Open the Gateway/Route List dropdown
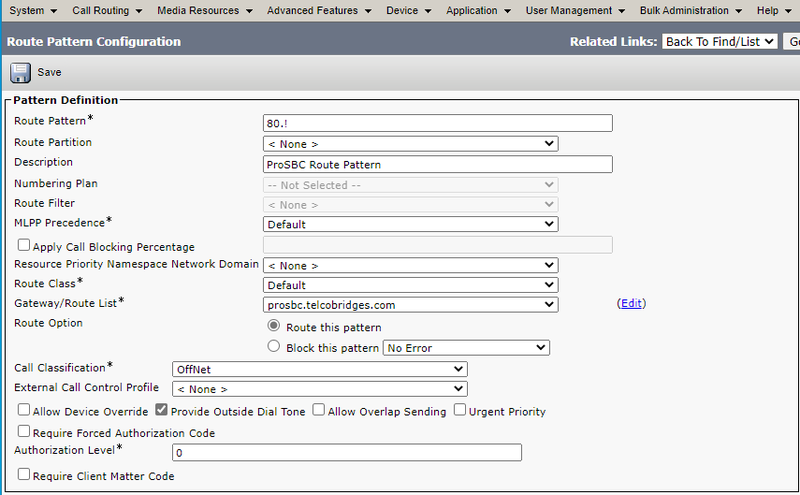 click(x=410, y=305)
